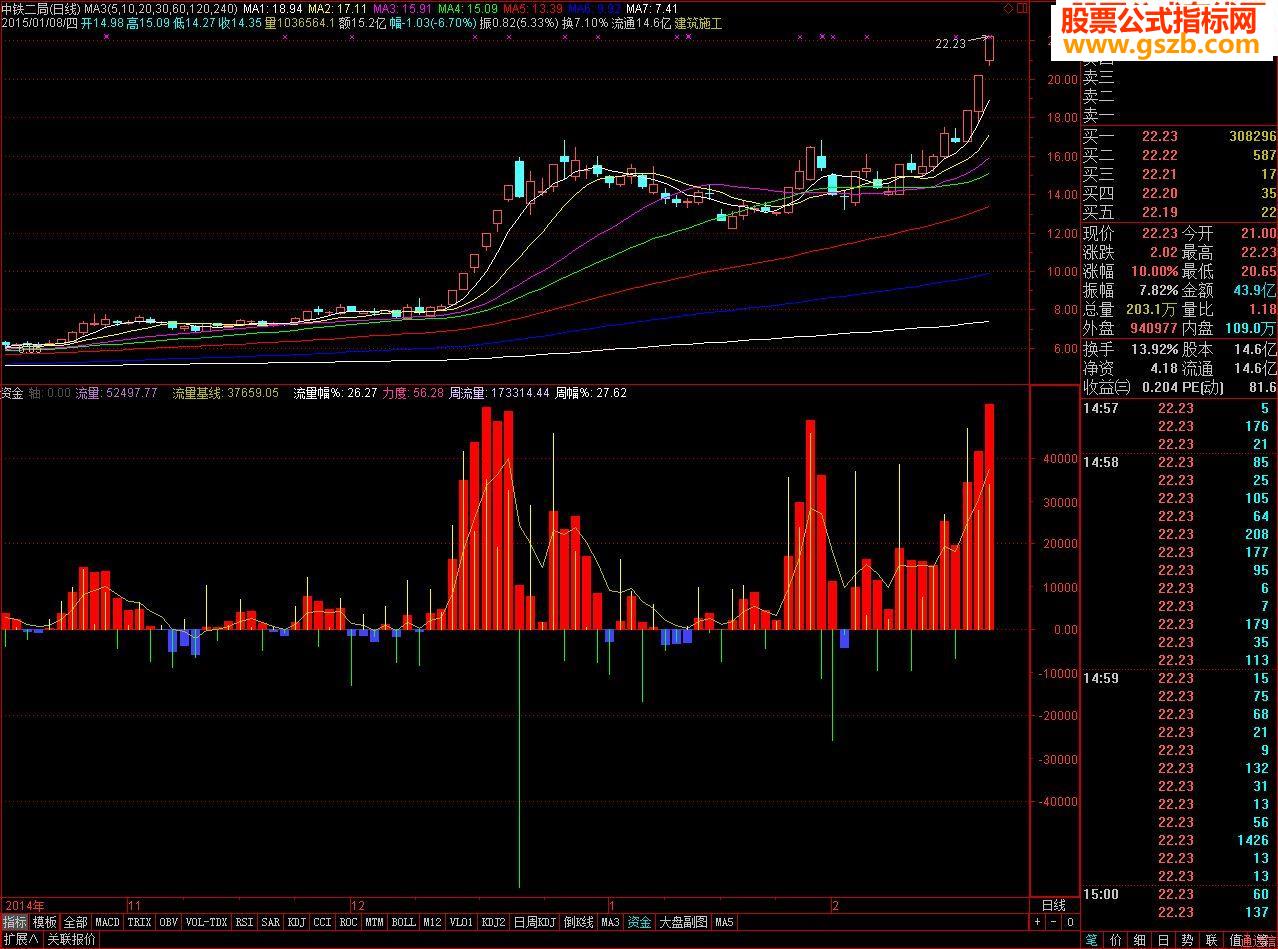Apply the VOL-TDX indicator

(207, 922)
